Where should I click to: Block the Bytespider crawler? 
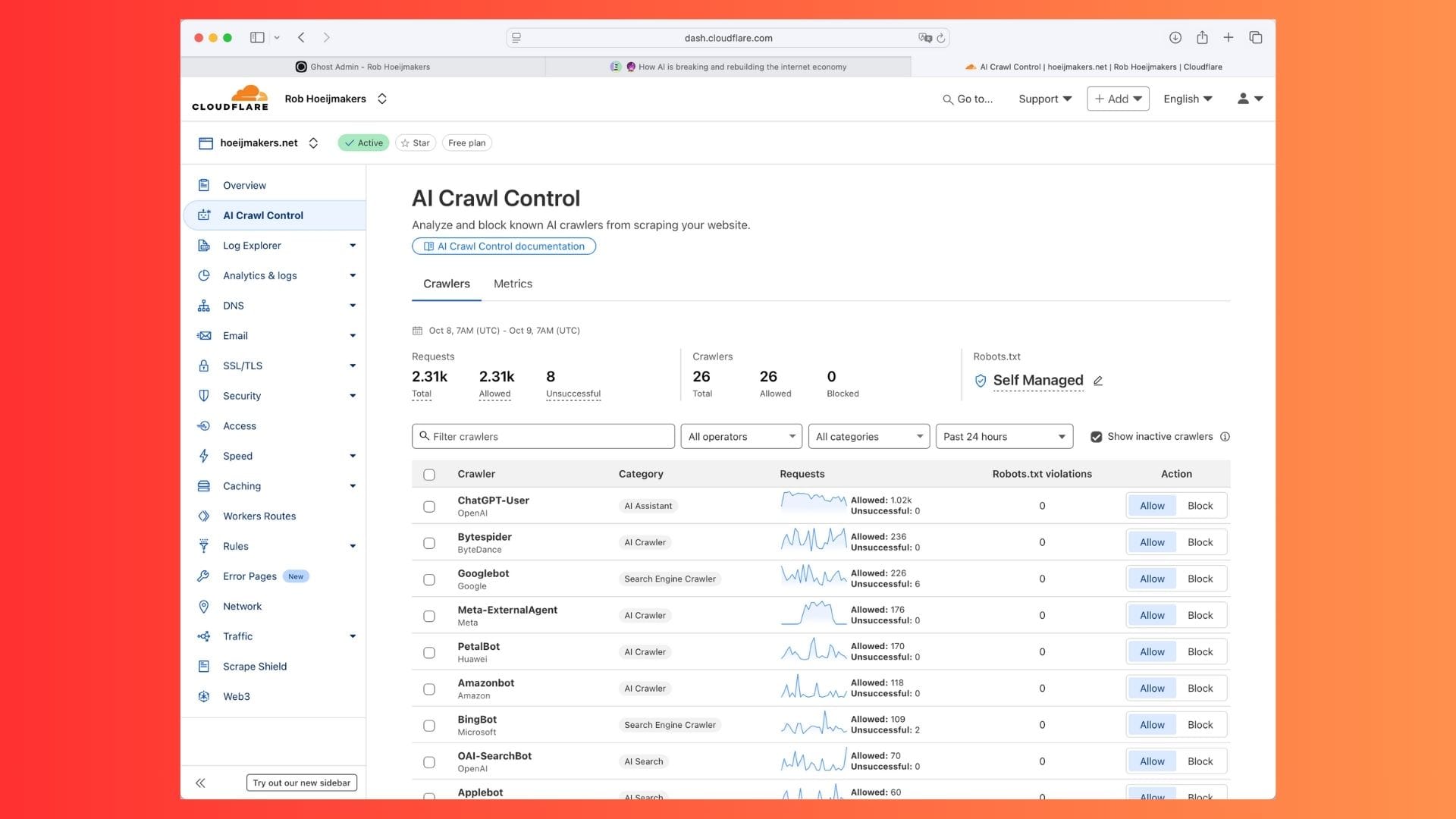point(1200,542)
